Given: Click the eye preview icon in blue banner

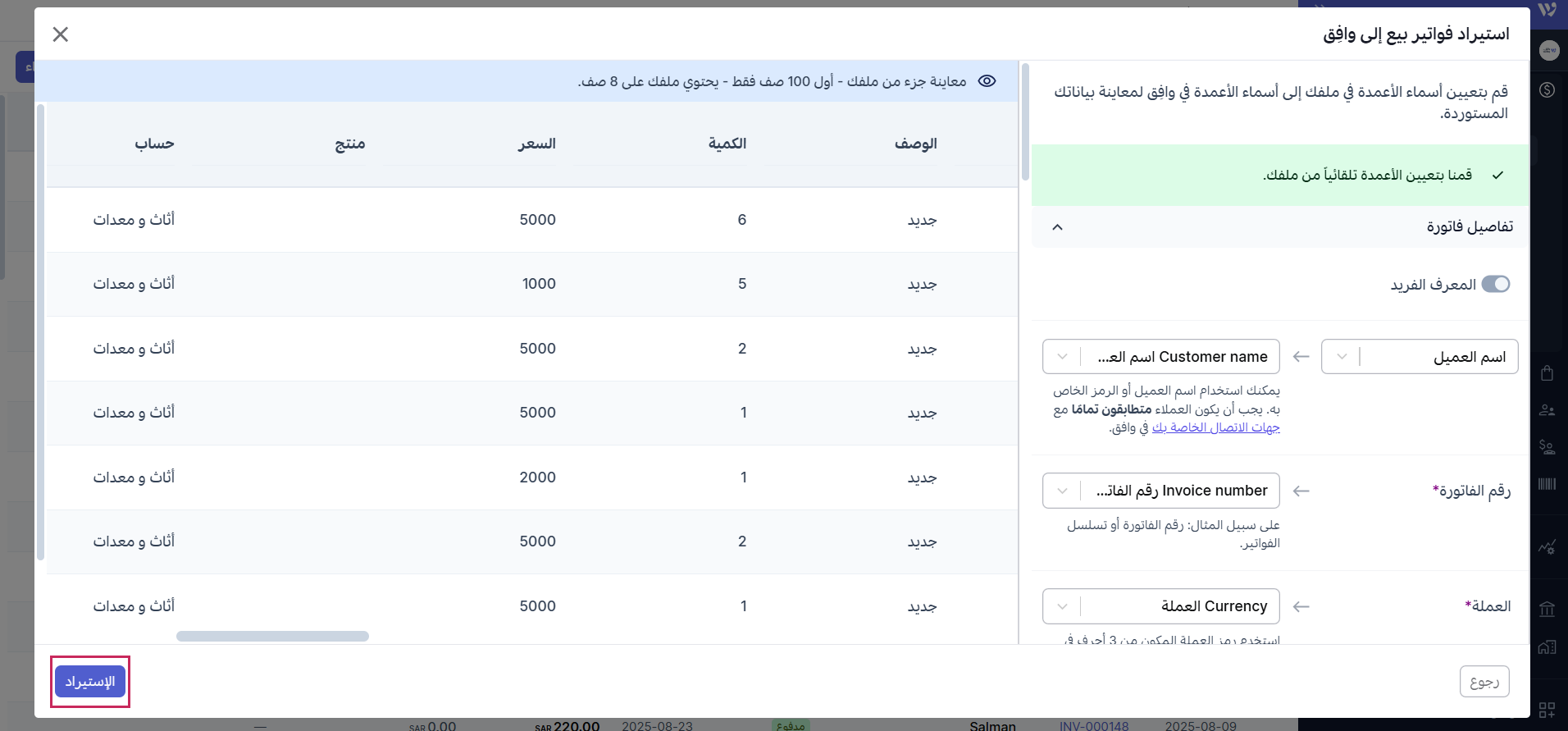Looking at the screenshot, I should coord(987,81).
